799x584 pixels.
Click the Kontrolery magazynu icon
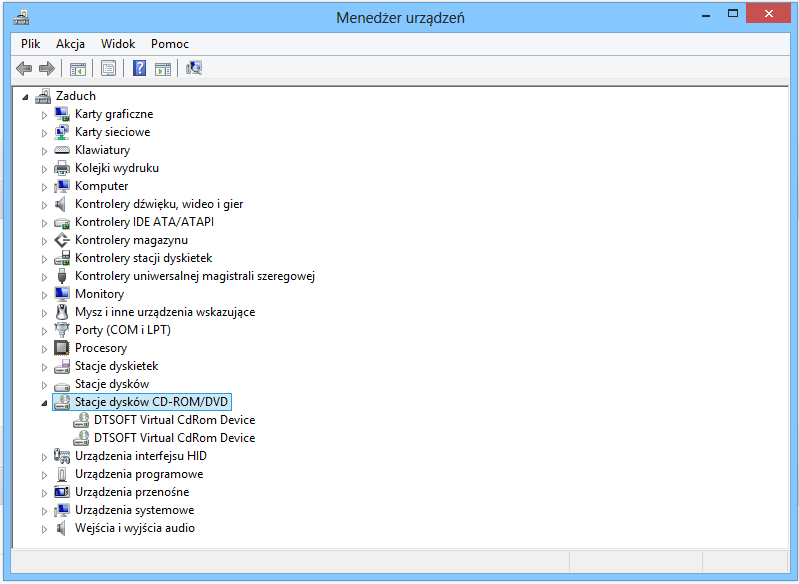coord(62,240)
